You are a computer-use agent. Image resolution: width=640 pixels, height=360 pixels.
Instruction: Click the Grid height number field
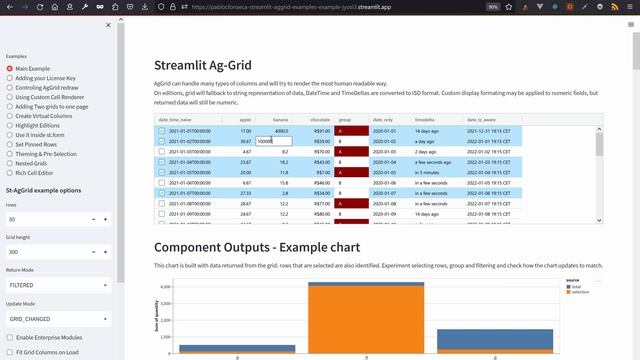click(x=47, y=252)
